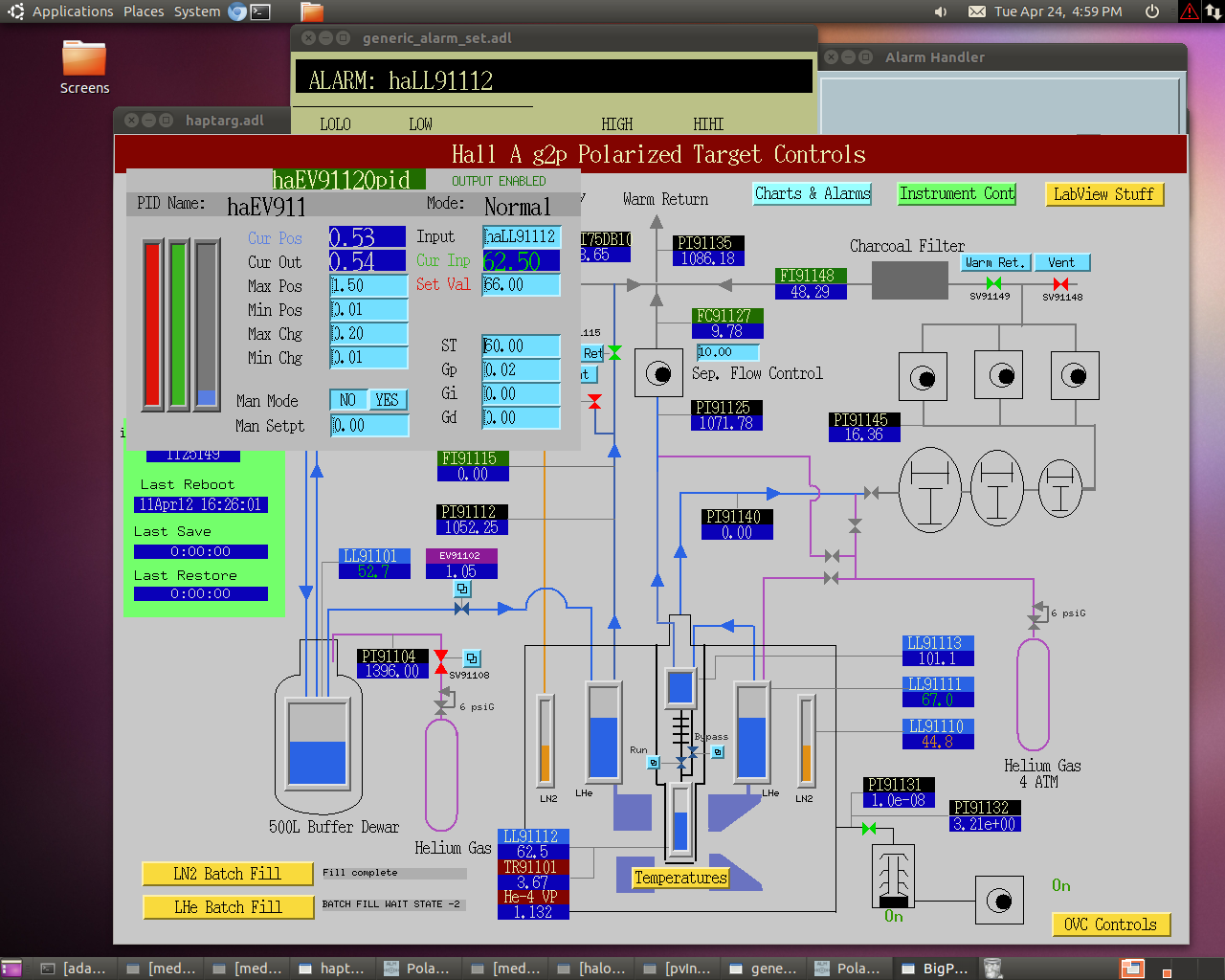Click the Min Chg input field
Screen dimensions: 1225x980
click(368, 358)
